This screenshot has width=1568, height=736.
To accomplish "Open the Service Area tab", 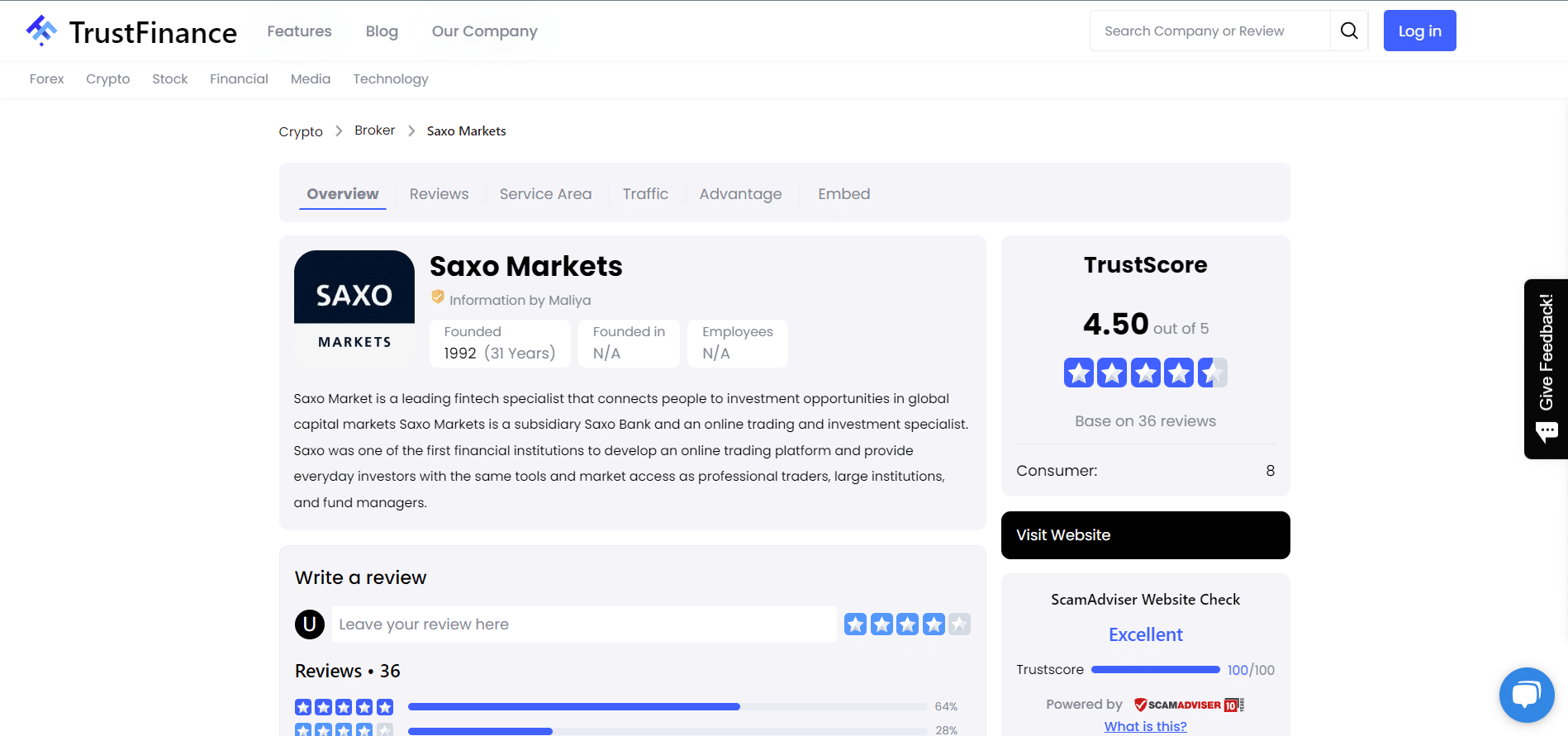I will [545, 194].
